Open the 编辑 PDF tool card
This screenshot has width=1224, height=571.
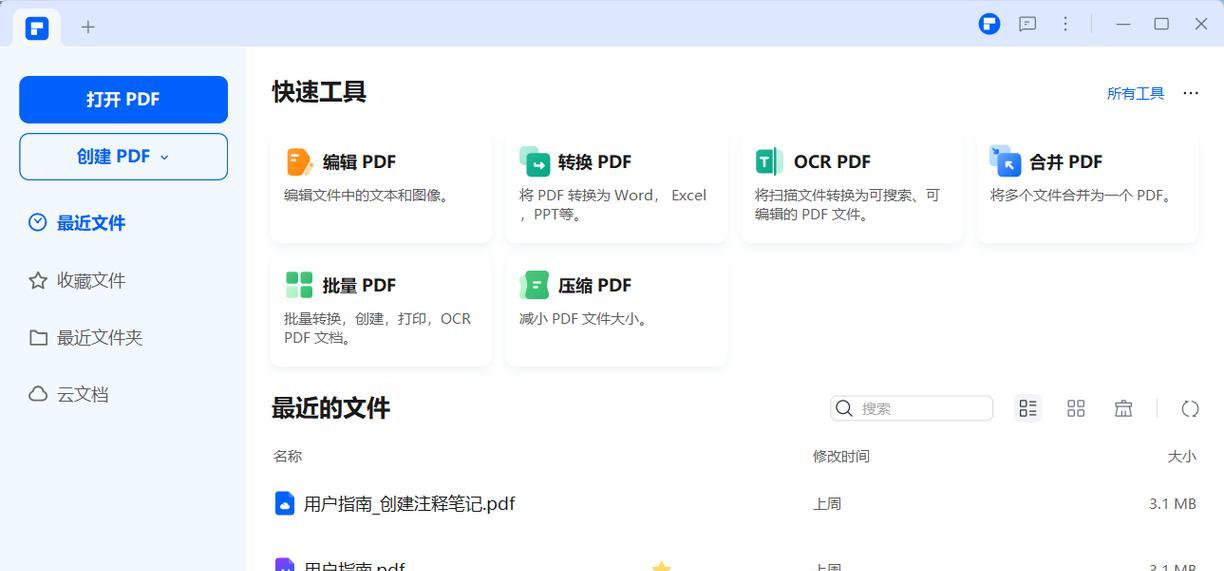click(x=381, y=187)
